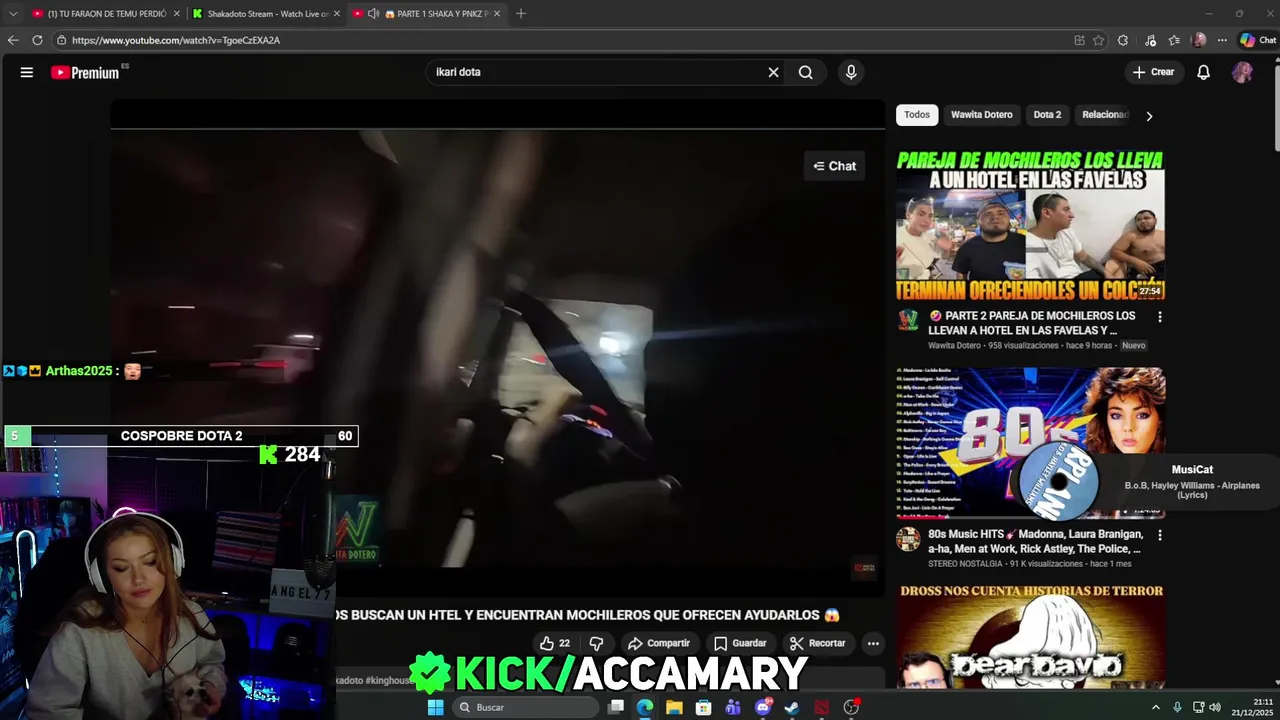Reload the page in the browser

(37, 40)
